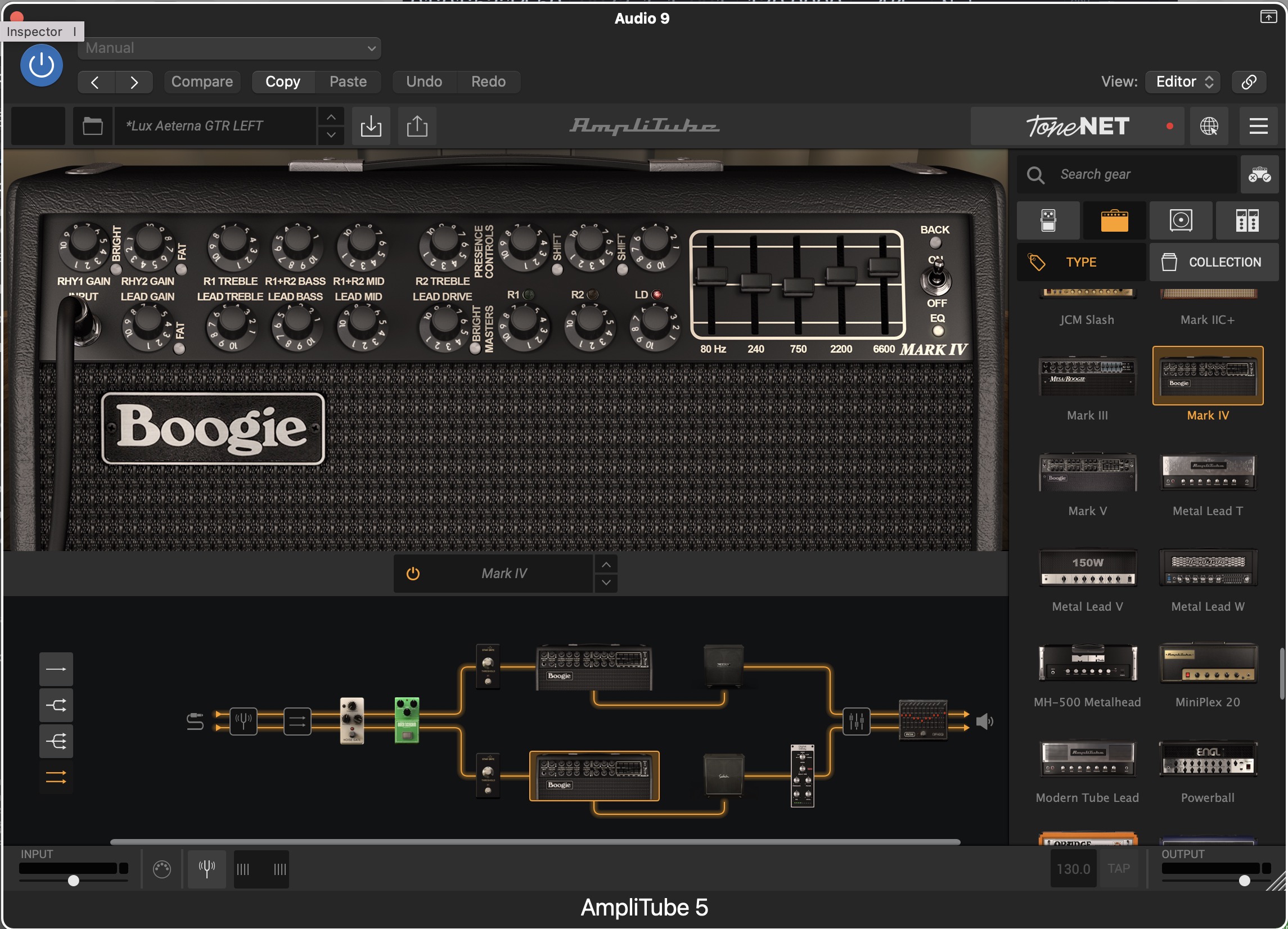This screenshot has height=929, width=1288.
Task: Open the tuner in bottom bar
Action: point(207,869)
